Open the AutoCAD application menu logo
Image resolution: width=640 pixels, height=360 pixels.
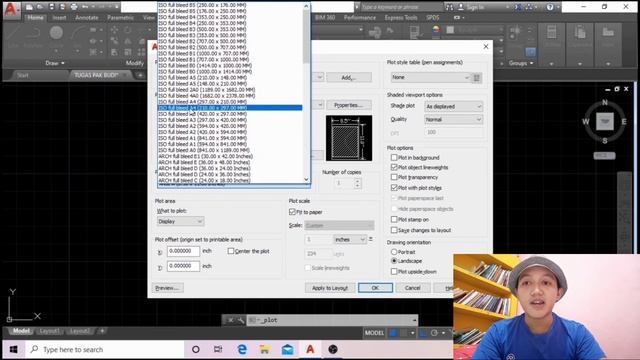pyautogui.click(x=11, y=10)
